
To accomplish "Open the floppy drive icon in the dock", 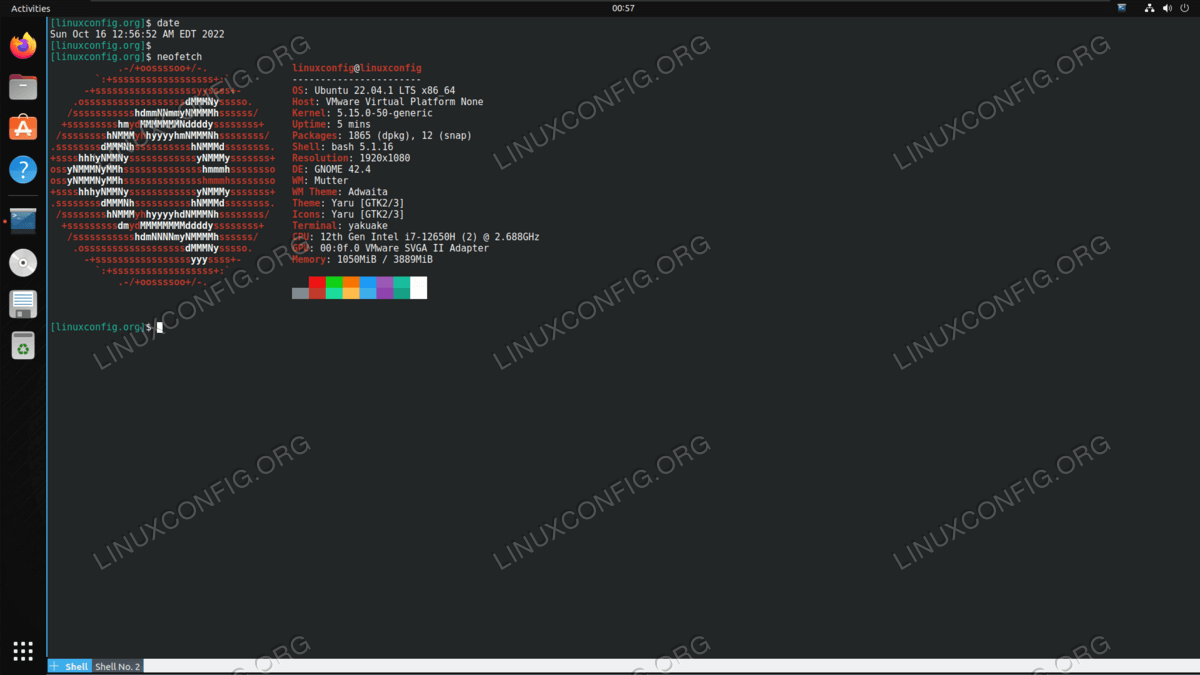I will pyautogui.click(x=23, y=304).
